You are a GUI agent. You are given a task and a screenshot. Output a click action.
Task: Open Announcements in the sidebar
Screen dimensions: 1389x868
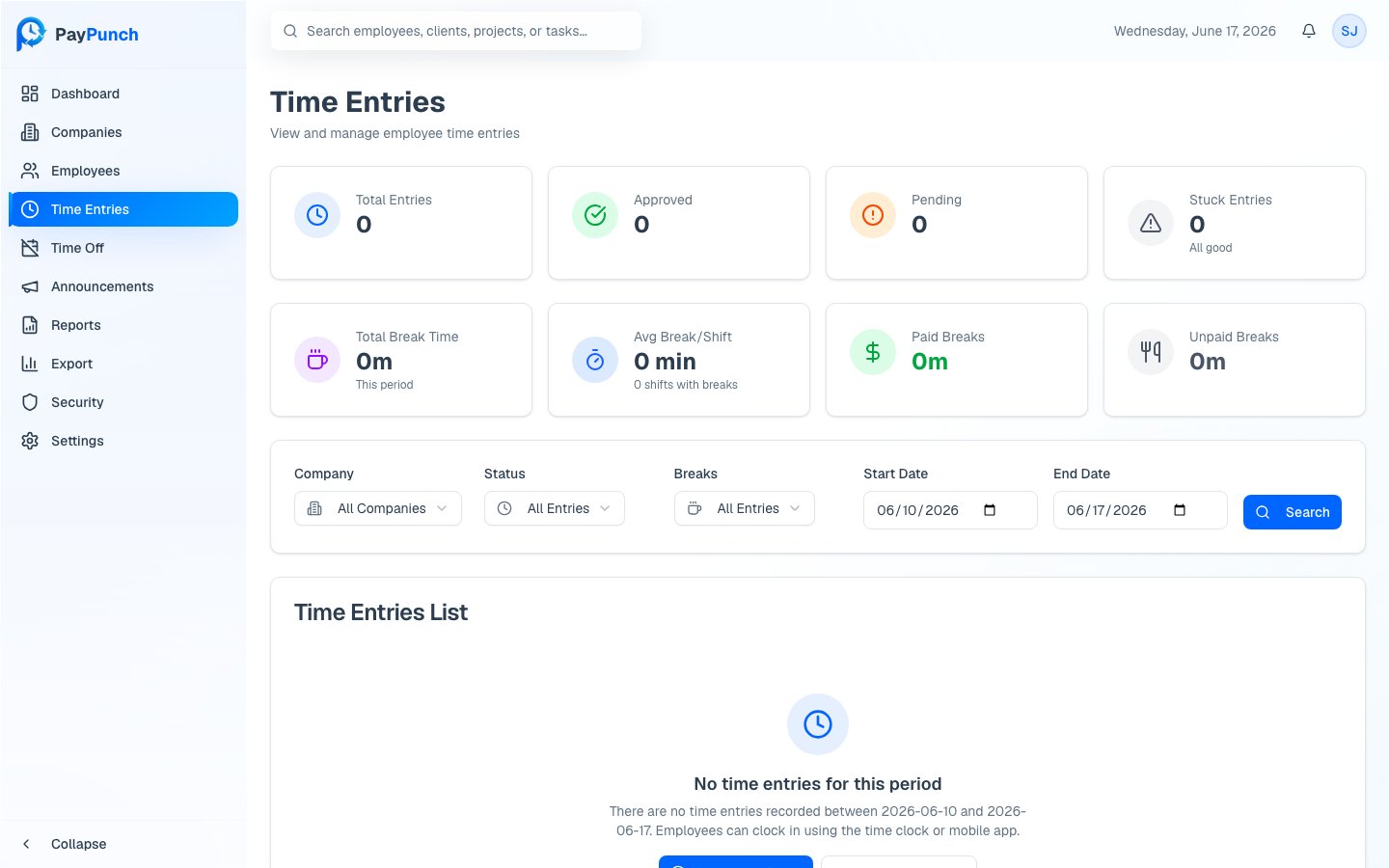click(123, 286)
